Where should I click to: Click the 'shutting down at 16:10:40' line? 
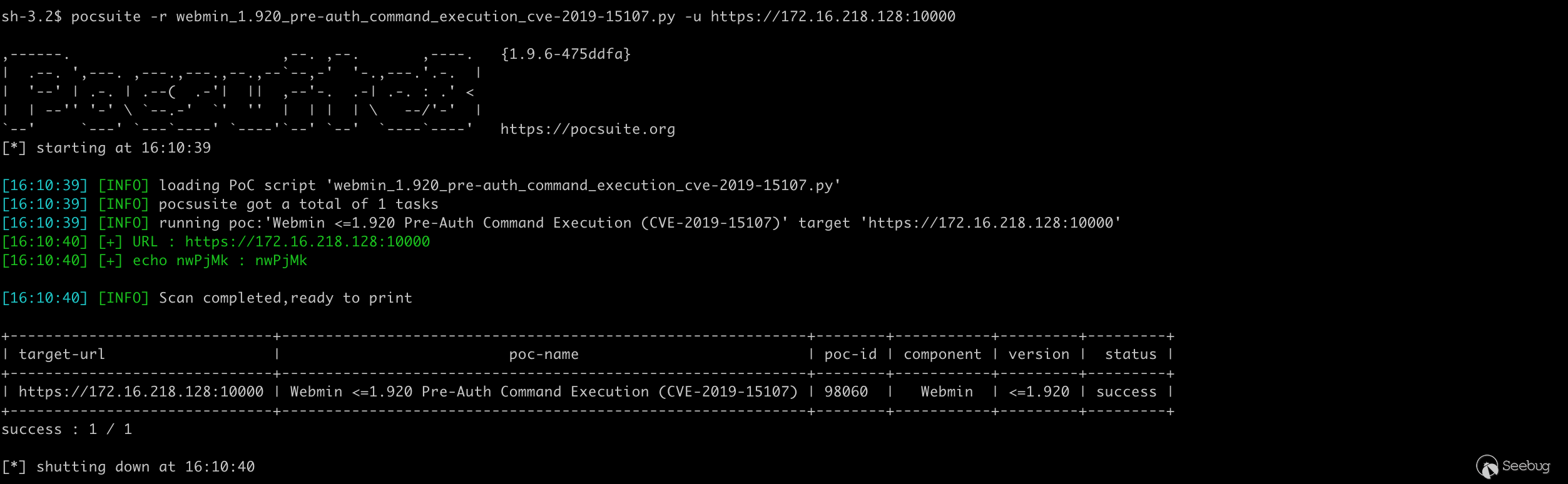[x=145, y=467]
